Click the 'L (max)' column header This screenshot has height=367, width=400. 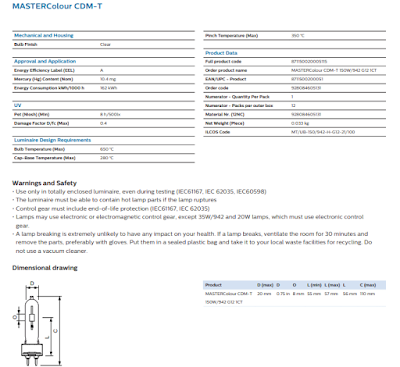pyautogui.click(x=332, y=285)
